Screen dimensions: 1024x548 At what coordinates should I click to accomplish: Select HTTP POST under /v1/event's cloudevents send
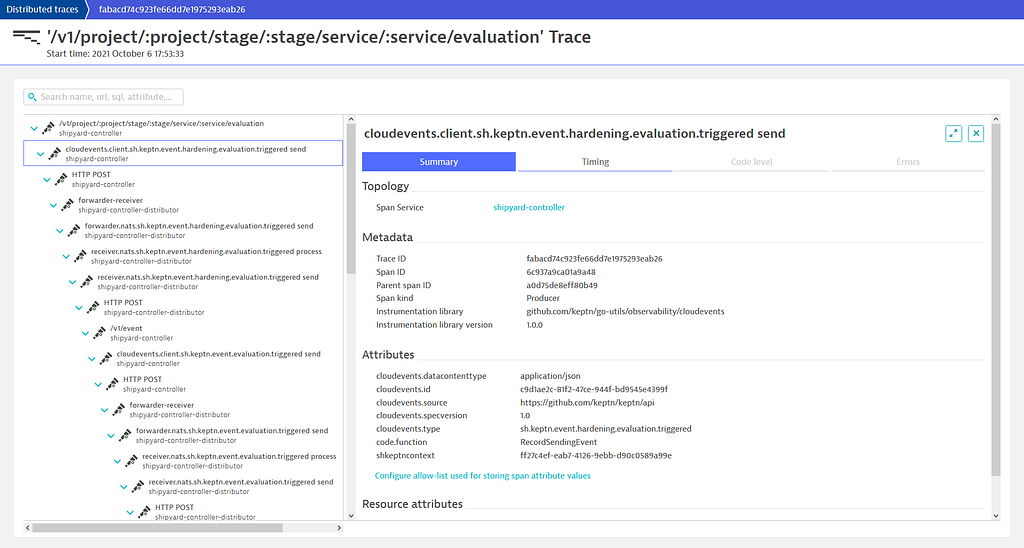(183, 384)
